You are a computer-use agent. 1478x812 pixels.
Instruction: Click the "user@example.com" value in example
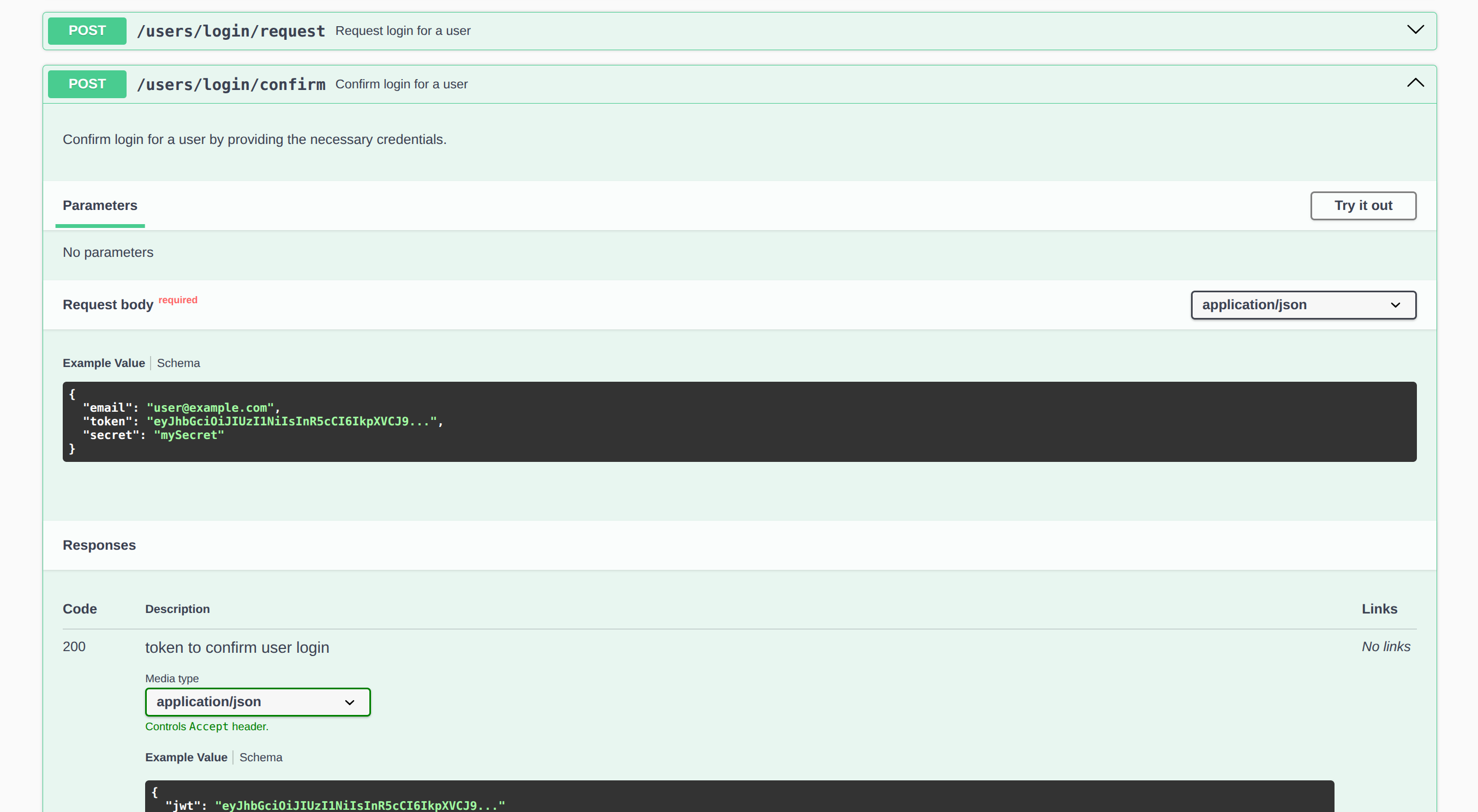(210, 408)
